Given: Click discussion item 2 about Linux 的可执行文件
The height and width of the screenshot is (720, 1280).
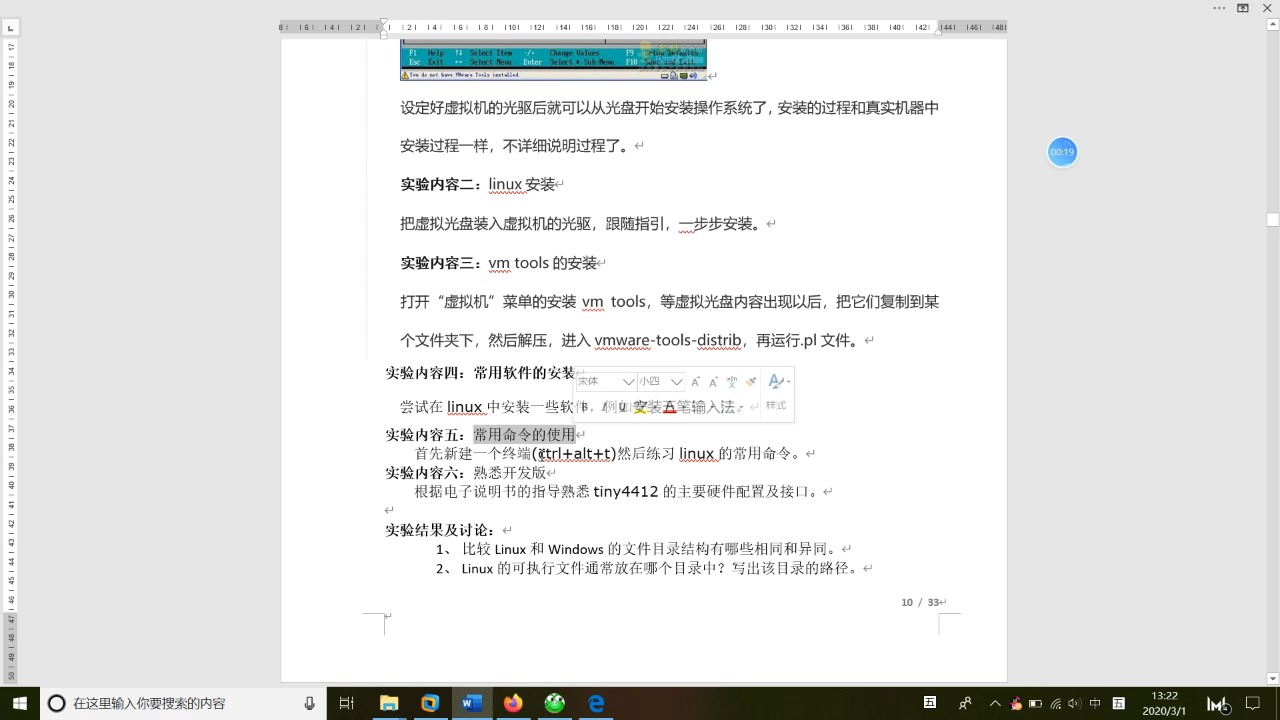Looking at the screenshot, I should (x=648, y=568).
